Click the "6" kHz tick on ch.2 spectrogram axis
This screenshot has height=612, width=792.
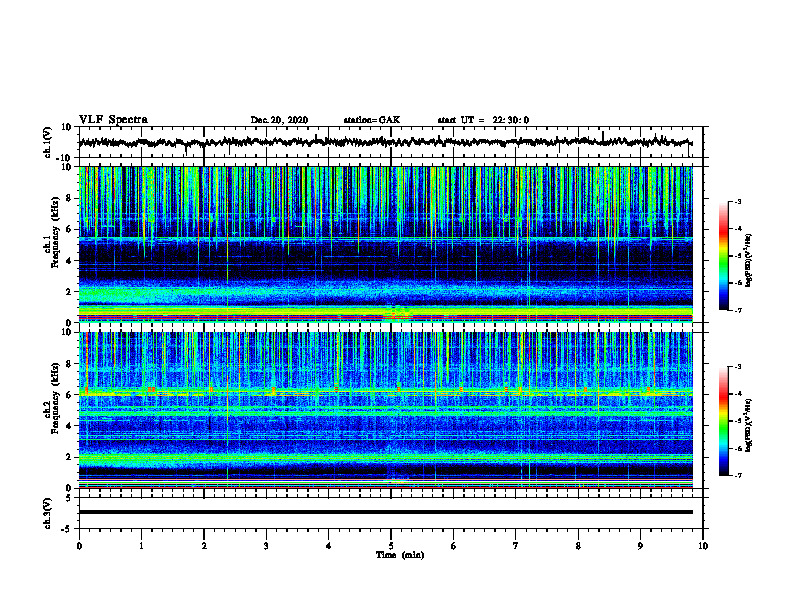69,395
